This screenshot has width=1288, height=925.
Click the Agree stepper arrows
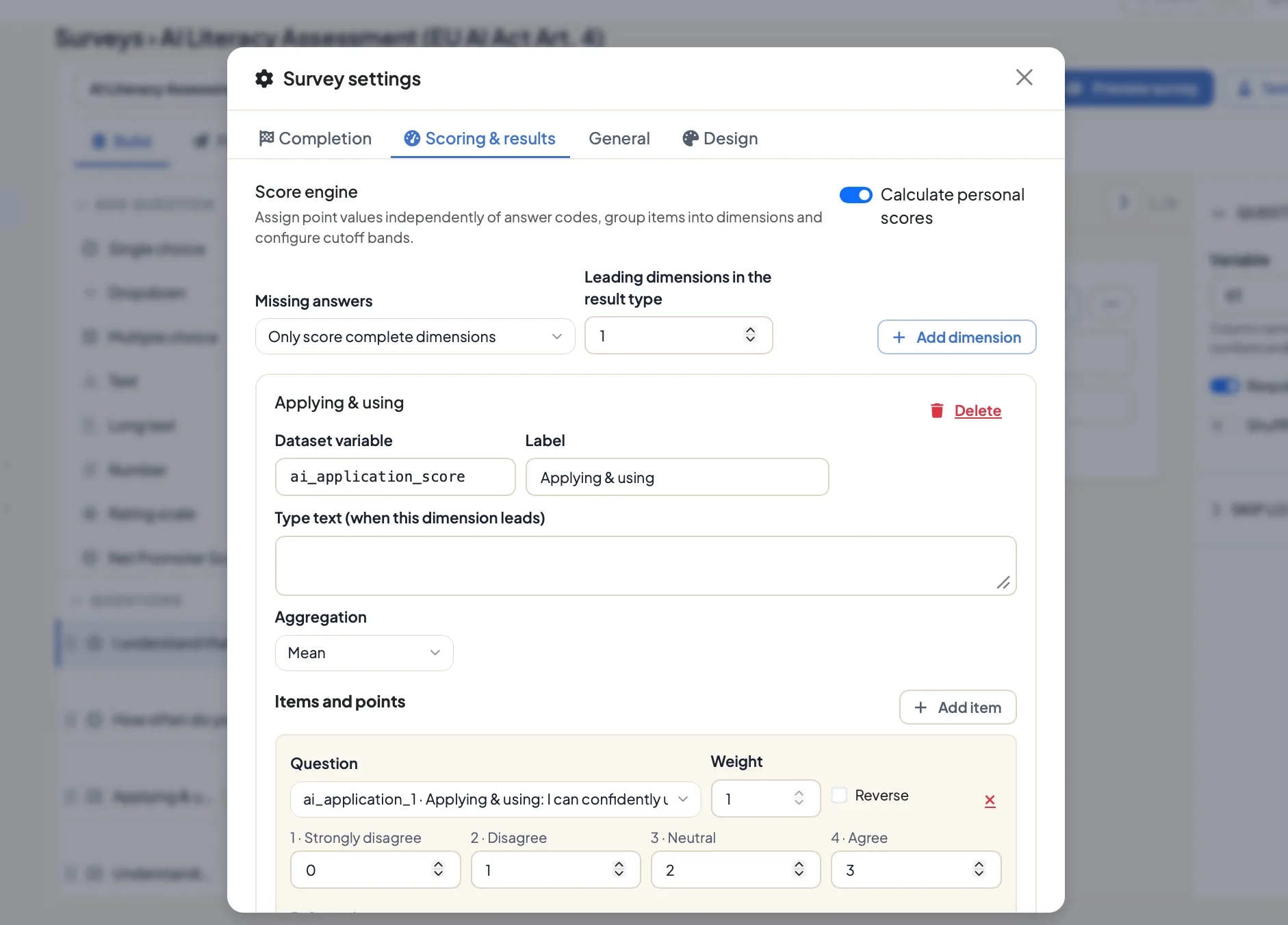click(979, 869)
